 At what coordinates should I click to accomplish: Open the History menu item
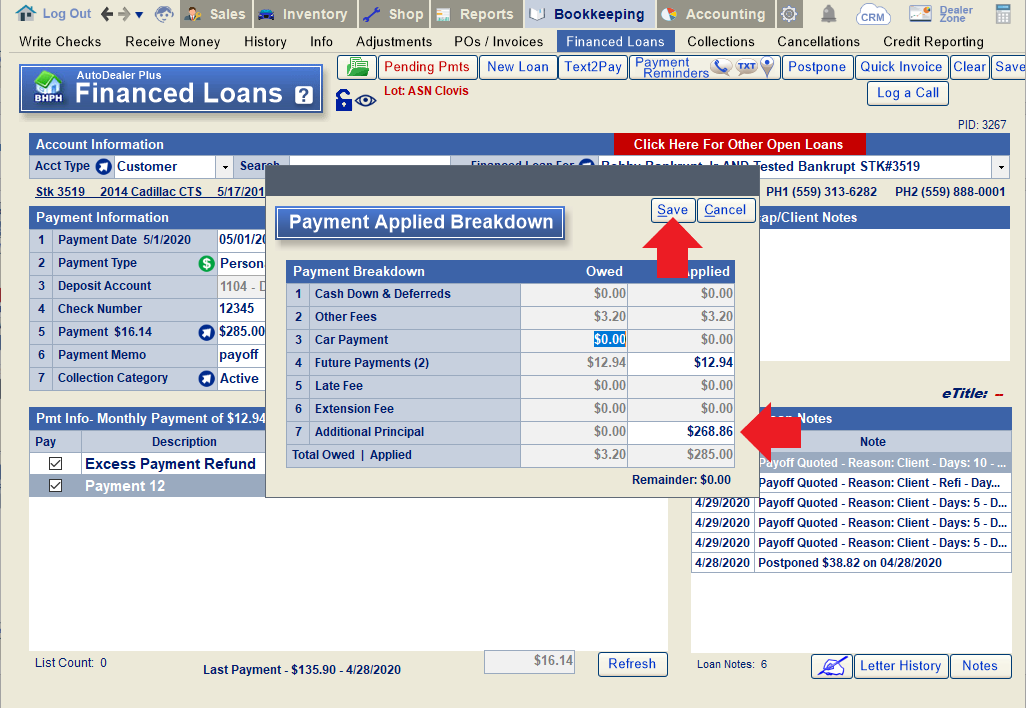pos(265,41)
